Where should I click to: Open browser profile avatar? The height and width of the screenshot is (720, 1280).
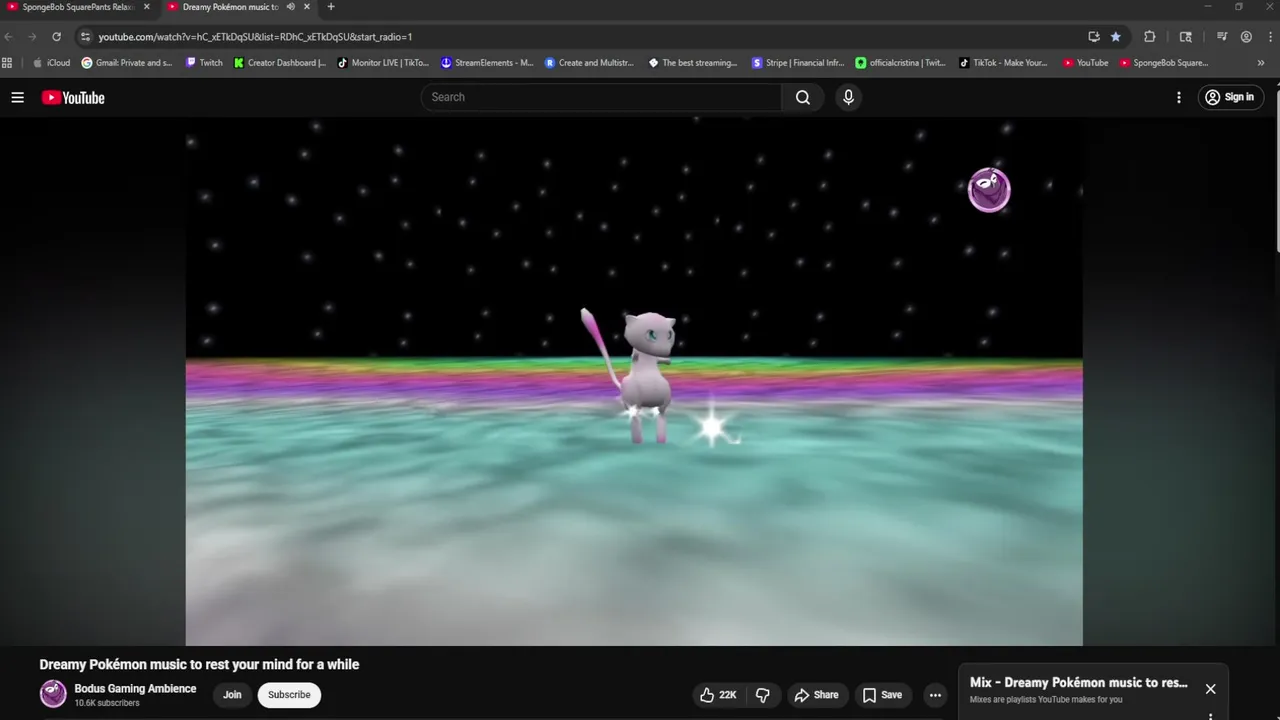tap(1246, 37)
